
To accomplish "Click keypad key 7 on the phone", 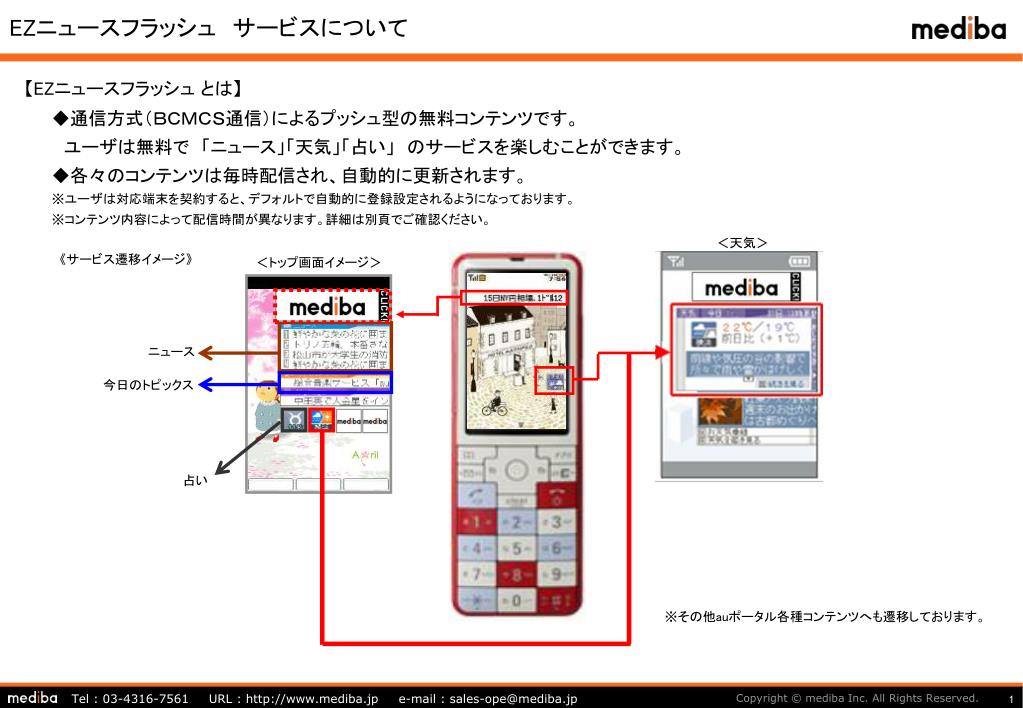I will coord(477,574).
